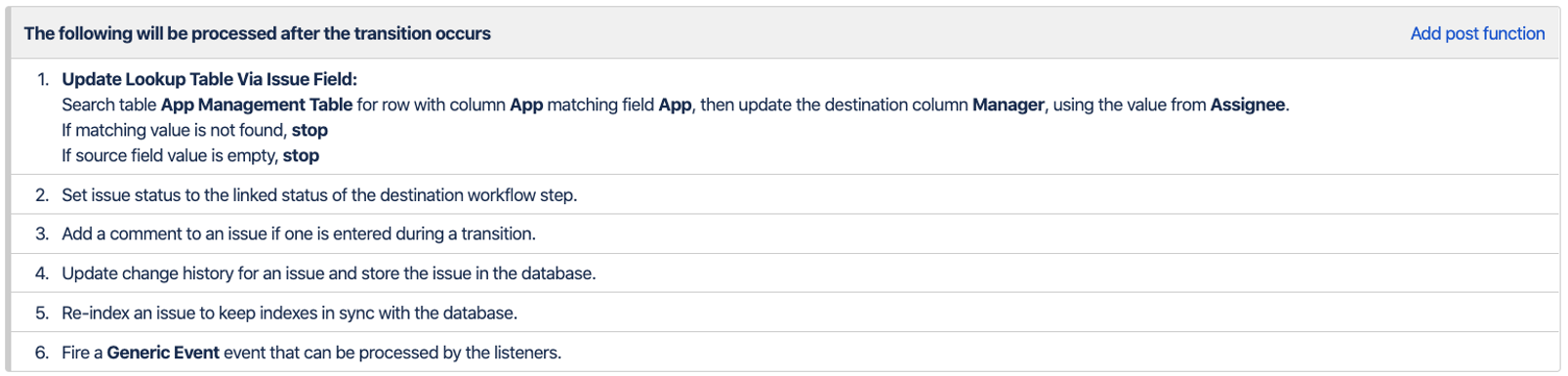Screen dimensions: 1568x376
Task: Click list number 1 beside Update Lookup Table
Action: coord(43,79)
